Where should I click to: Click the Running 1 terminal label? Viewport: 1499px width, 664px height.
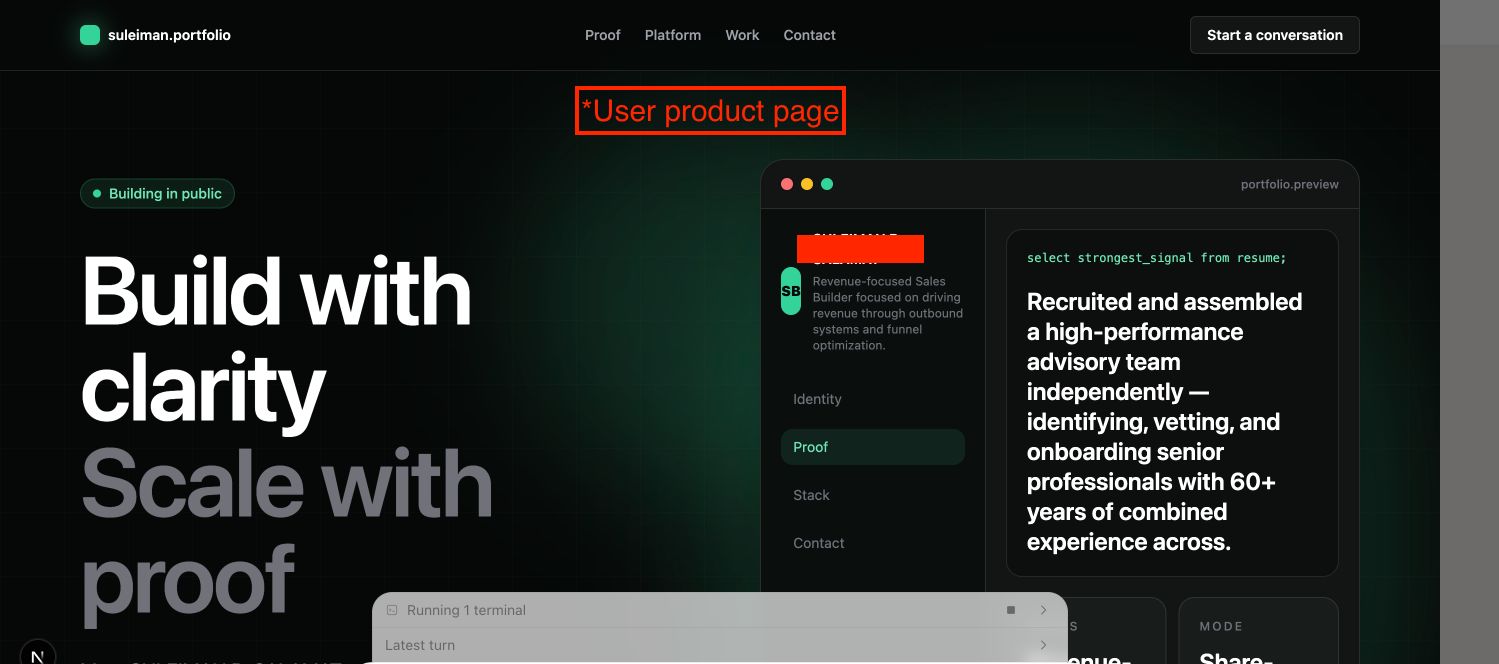coord(466,610)
